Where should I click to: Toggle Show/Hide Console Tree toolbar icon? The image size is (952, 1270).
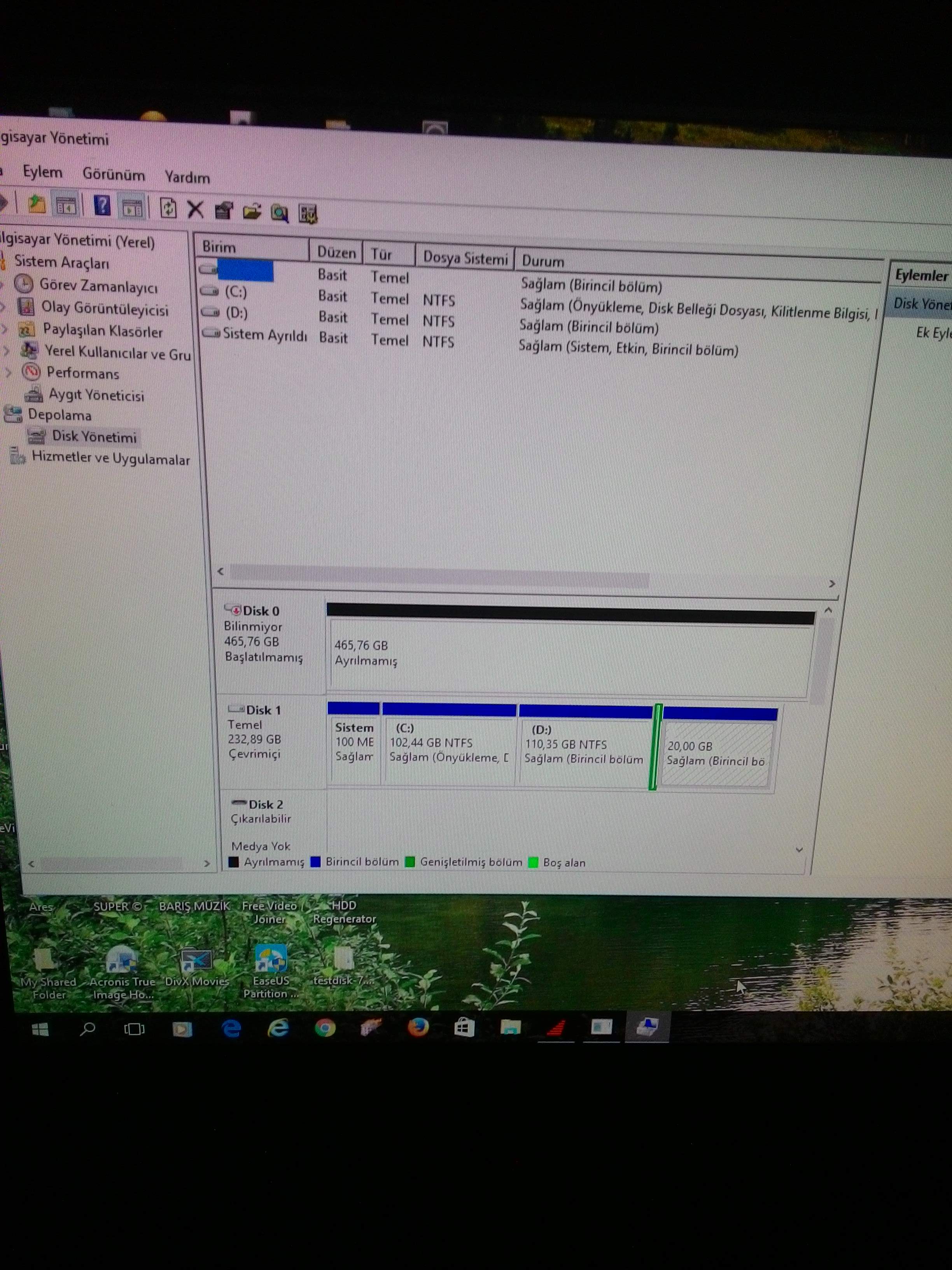click(65, 205)
